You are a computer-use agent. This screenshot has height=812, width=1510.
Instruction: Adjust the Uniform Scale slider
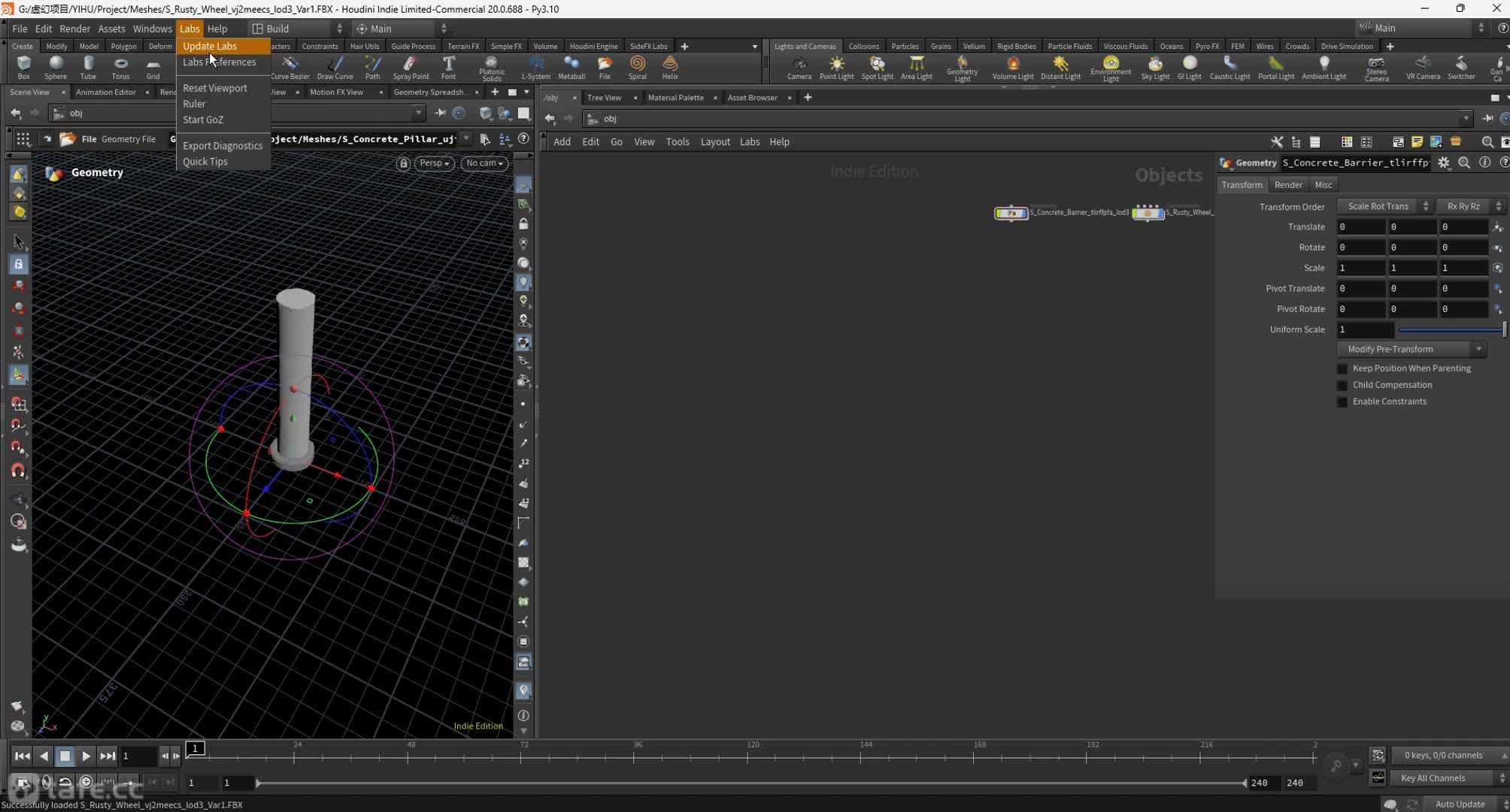[x=1451, y=330]
